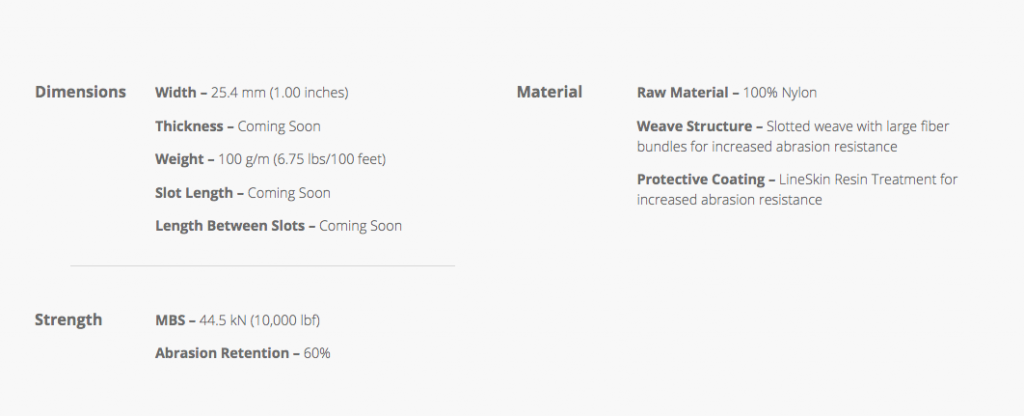This screenshot has height=416, width=1024.
Task: Click the Width label
Action: coord(176,93)
